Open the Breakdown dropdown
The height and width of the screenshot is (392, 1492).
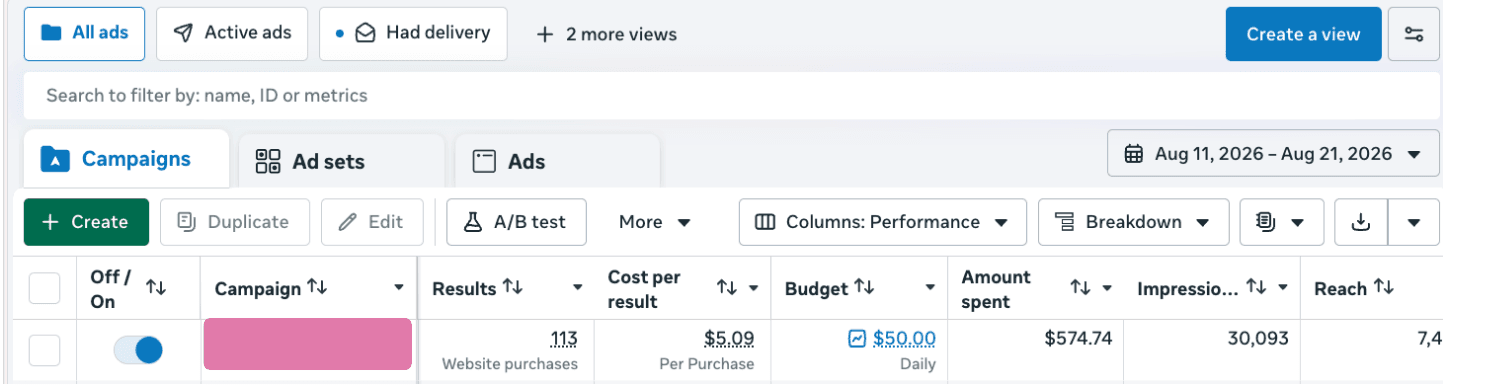[1133, 222]
